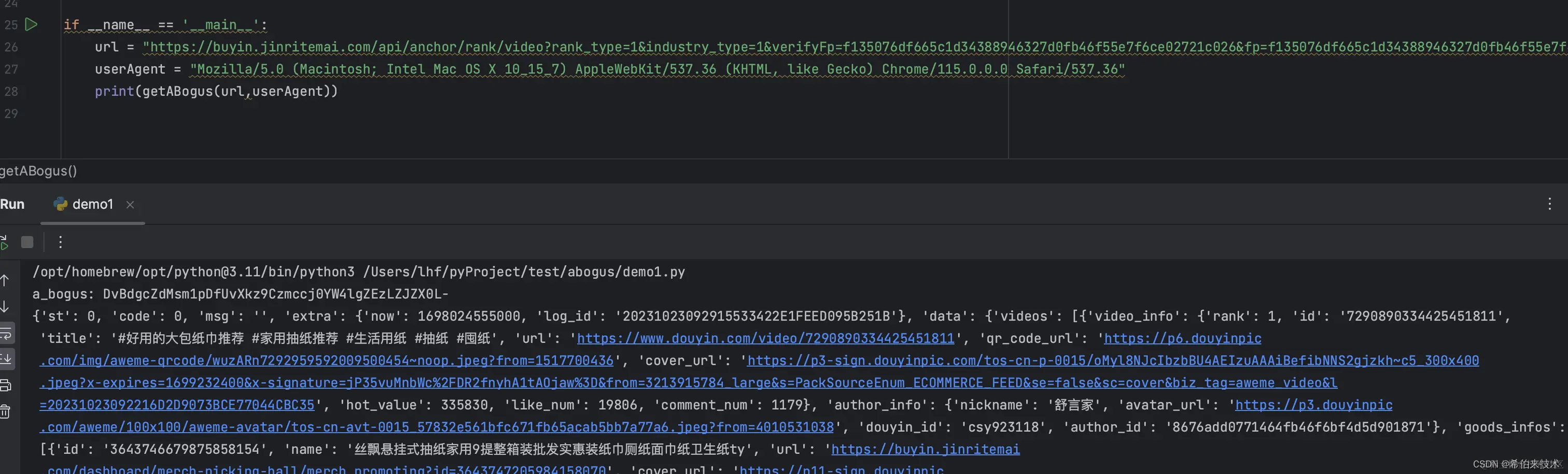Open the buyin.jinritemai goods link
This screenshot has height=474, width=1568.
[925, 449]
